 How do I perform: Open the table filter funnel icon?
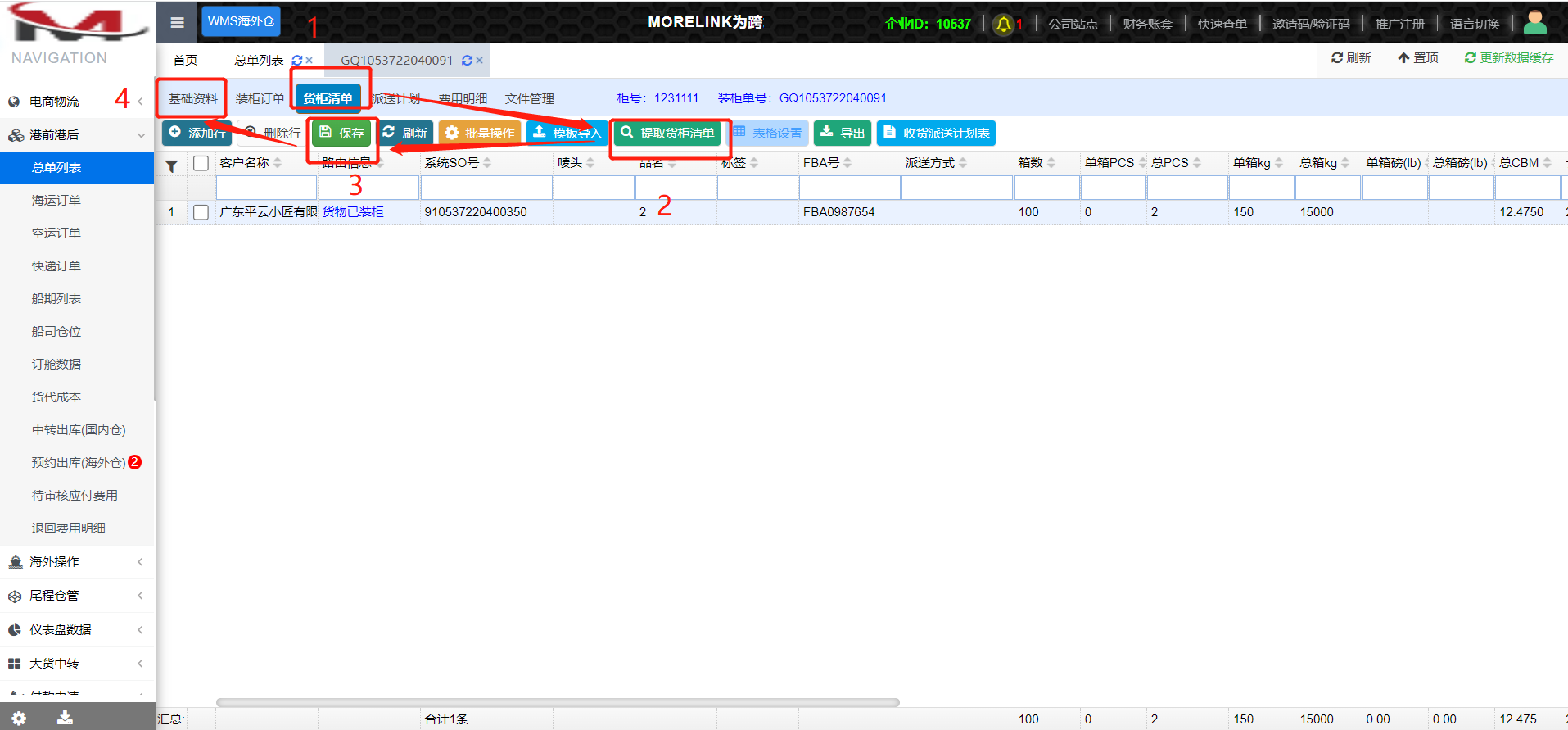[x=172, y=166]
